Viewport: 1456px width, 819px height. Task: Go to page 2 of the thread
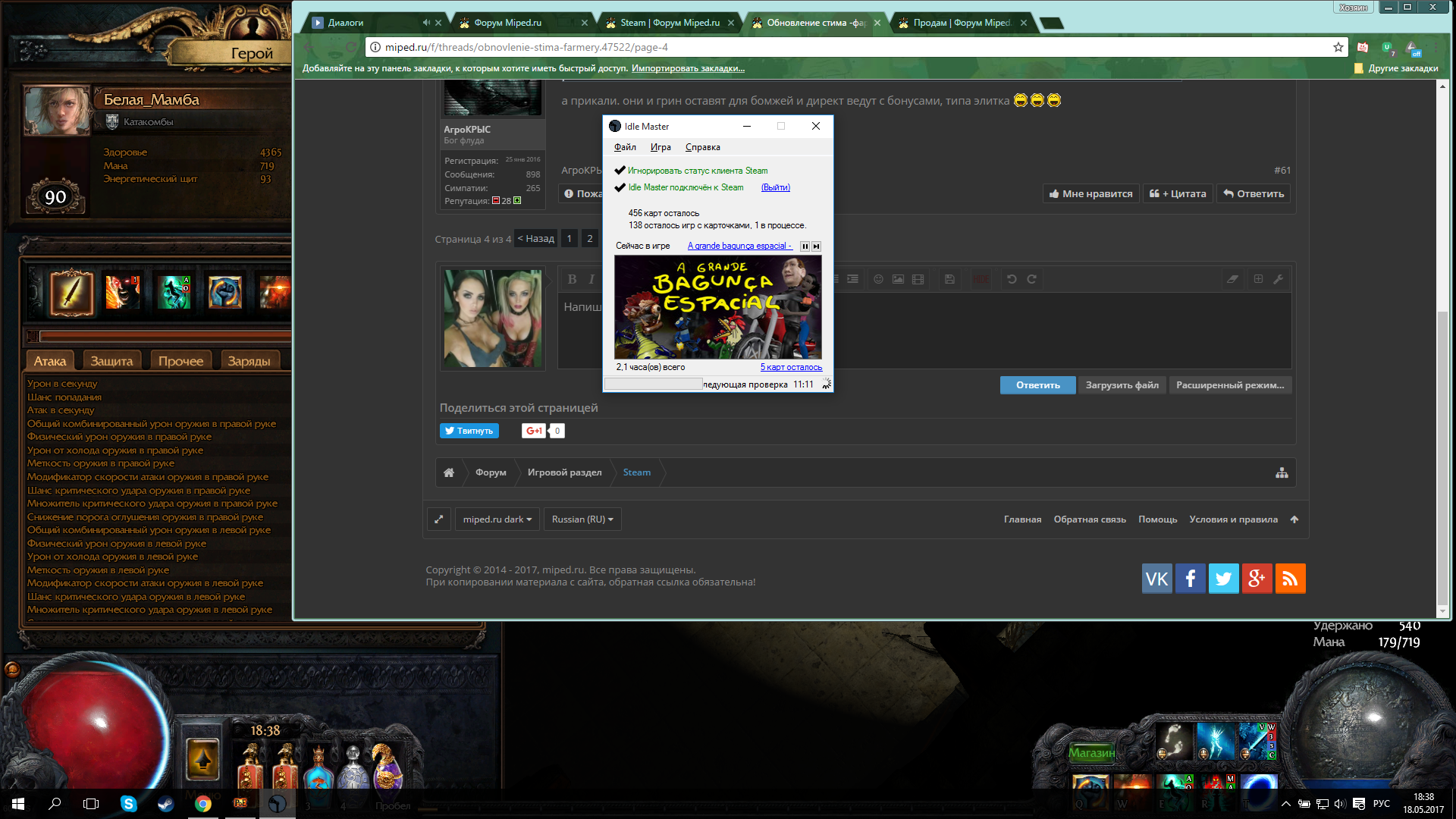(x=590, y=239)
